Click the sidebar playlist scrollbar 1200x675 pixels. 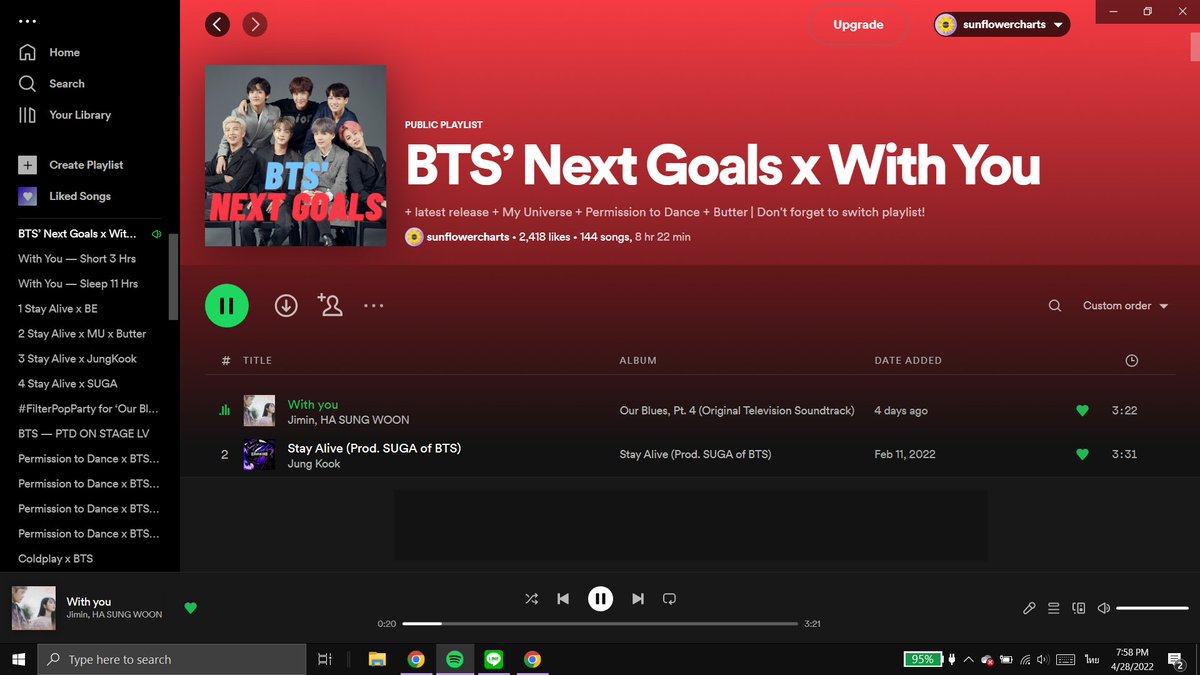172,277
